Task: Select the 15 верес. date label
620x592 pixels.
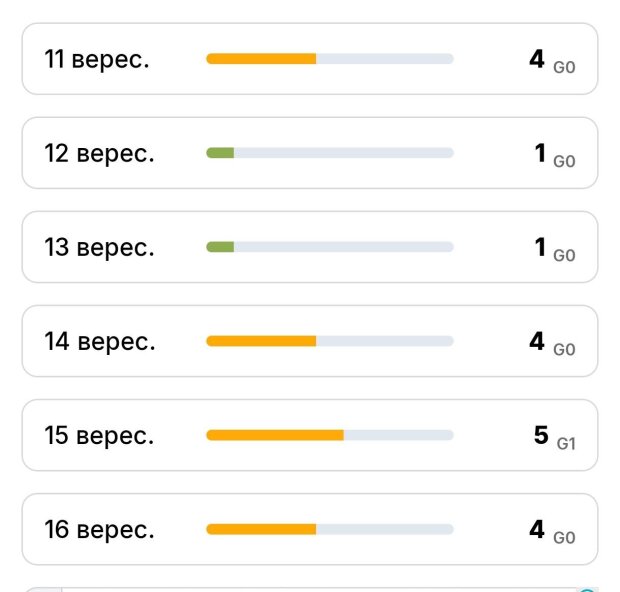Action: (x=99, y=435)
